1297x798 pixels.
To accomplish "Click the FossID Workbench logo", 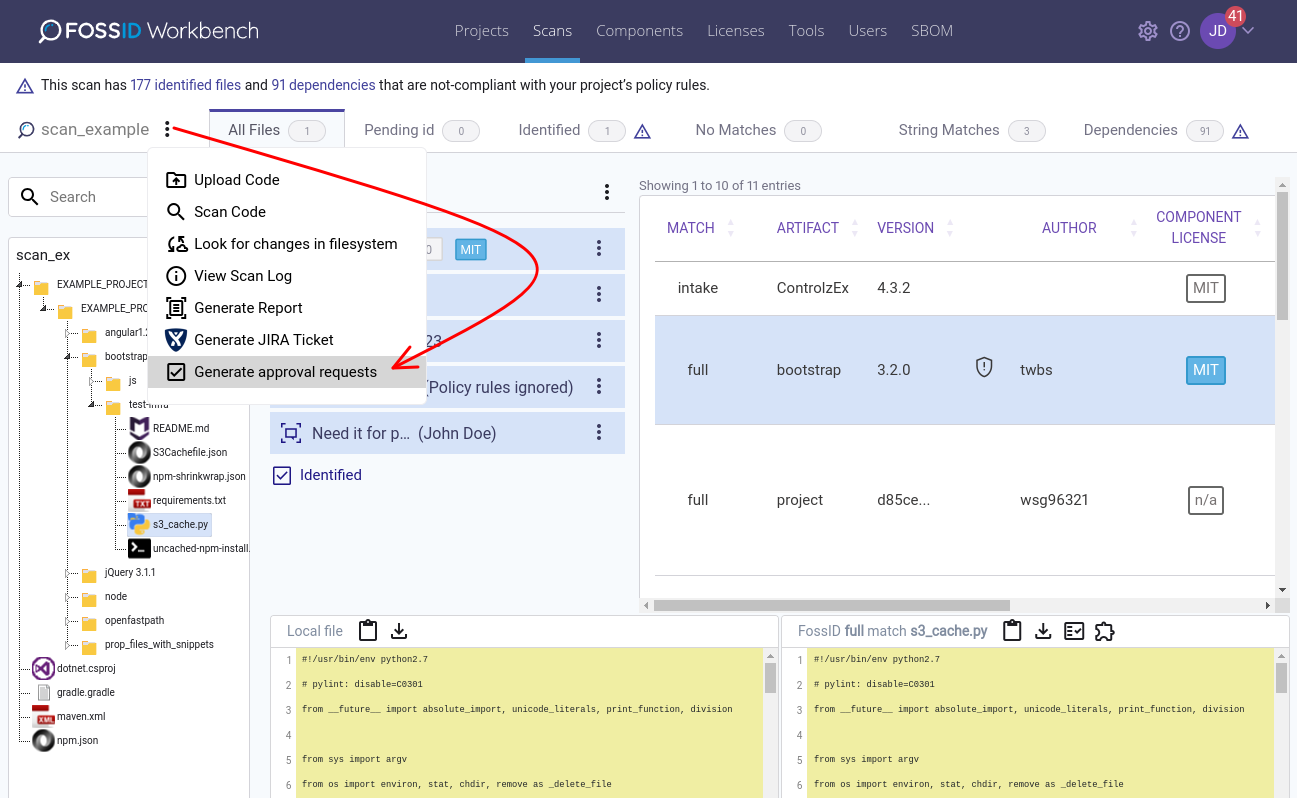I will coord(149,31).
